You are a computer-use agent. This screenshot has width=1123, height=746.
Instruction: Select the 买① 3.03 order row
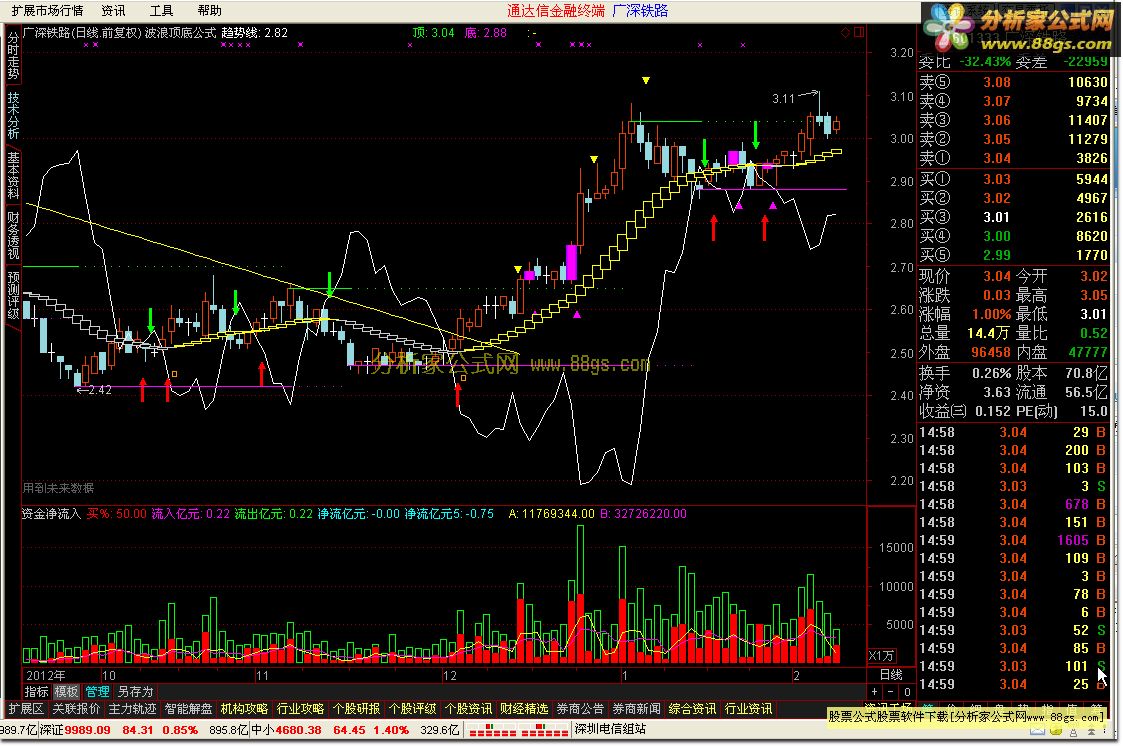coord(1013,179)
